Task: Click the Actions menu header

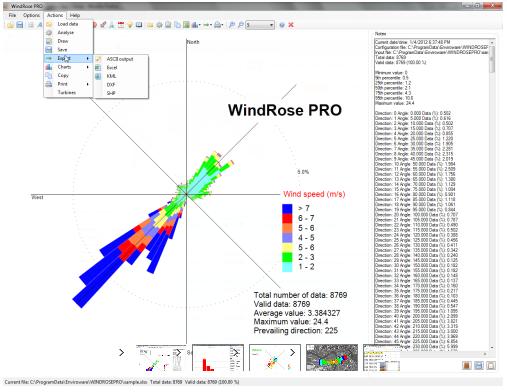Action: click(x=55, y=15)
